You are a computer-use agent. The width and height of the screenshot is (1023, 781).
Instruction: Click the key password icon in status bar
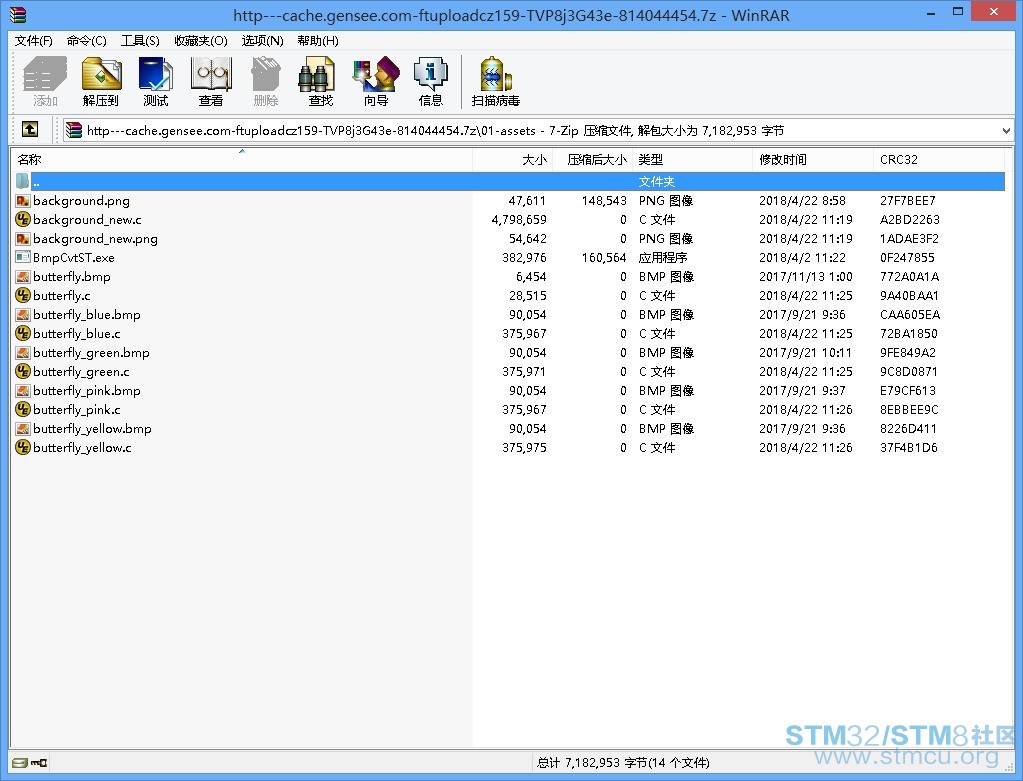pyautogui.click(x=39, y=762)
